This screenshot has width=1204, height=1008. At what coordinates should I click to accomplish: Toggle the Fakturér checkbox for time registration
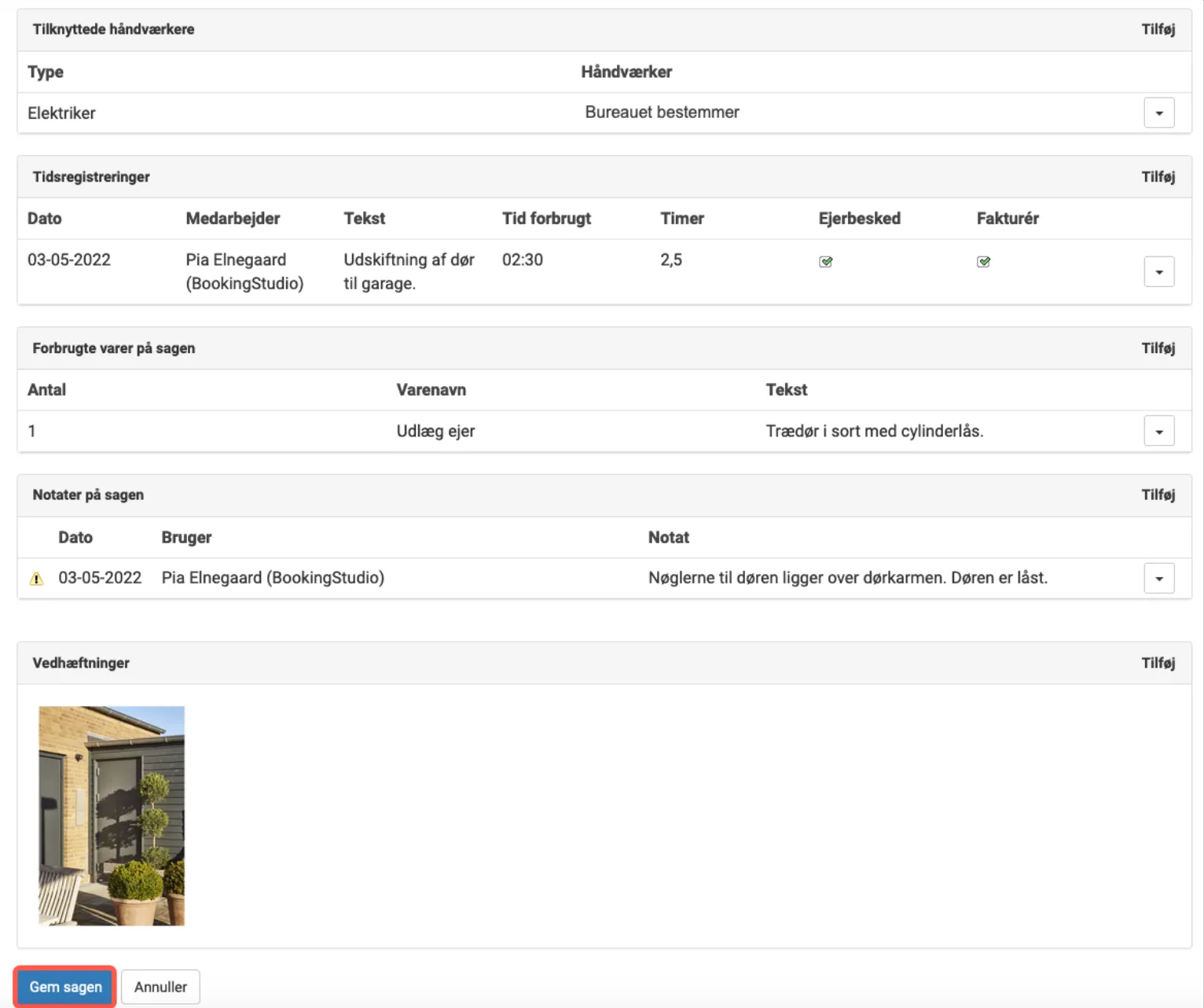click(983, 262)
